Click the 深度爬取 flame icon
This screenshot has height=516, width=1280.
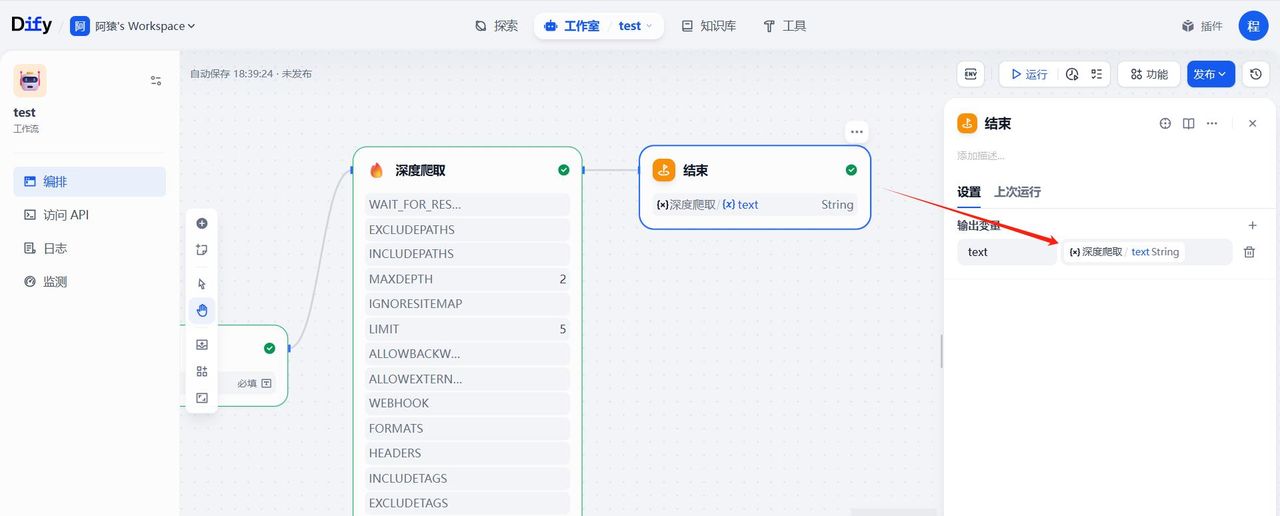pyautogui.click(x=377, y=170)
